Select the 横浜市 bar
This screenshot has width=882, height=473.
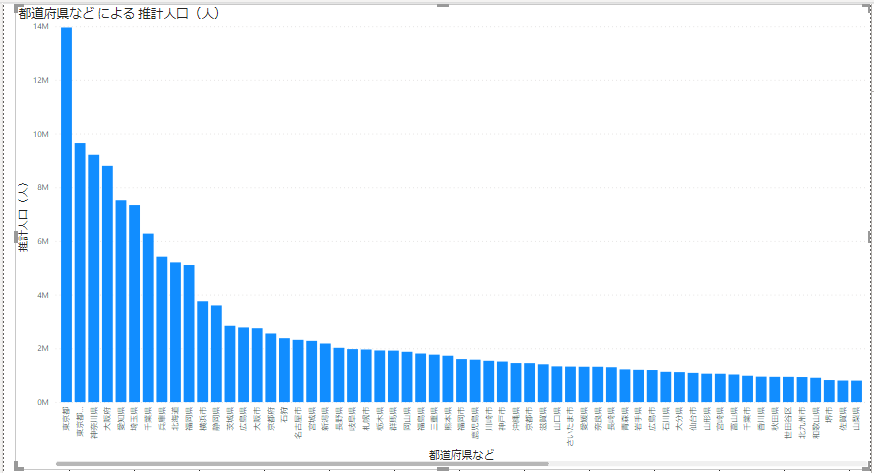[202, 351]
